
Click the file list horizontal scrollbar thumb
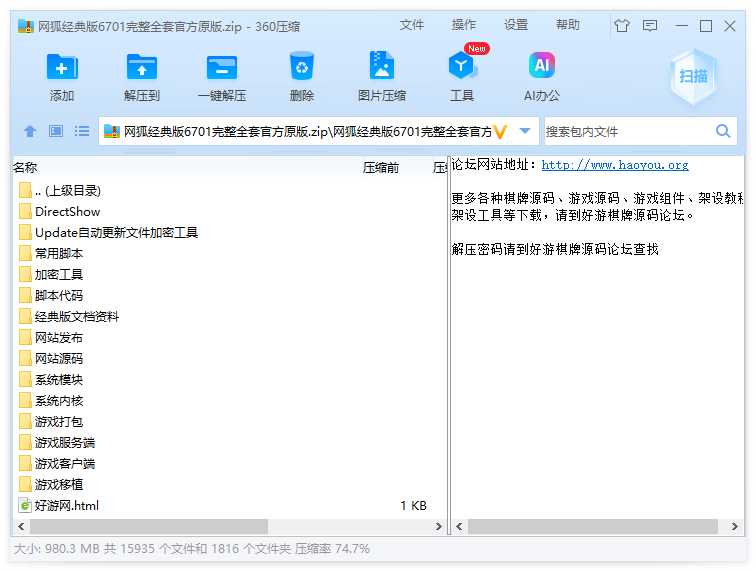149,526
